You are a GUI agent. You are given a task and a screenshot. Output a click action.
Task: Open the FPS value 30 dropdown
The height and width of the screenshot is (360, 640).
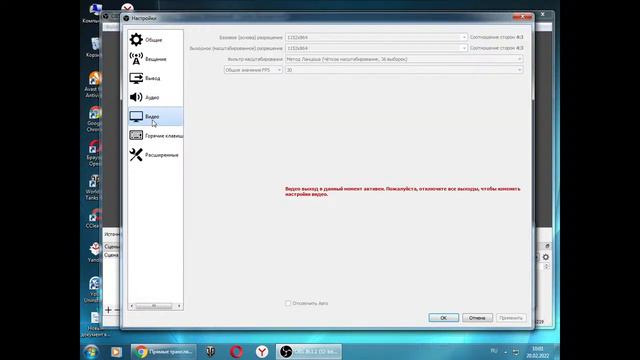coord(404,70)
